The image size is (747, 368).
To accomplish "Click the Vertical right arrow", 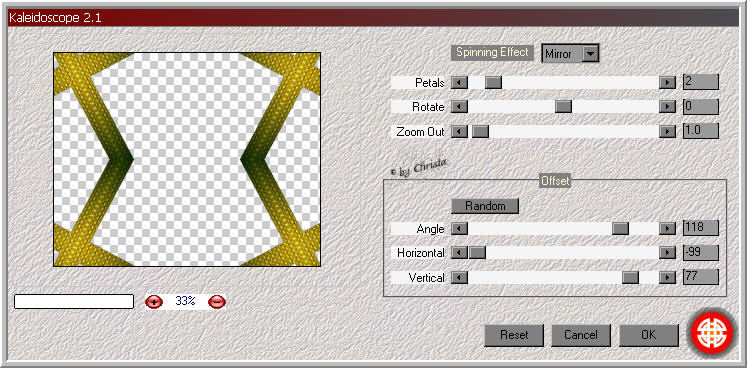I will (x=667, y=277).
